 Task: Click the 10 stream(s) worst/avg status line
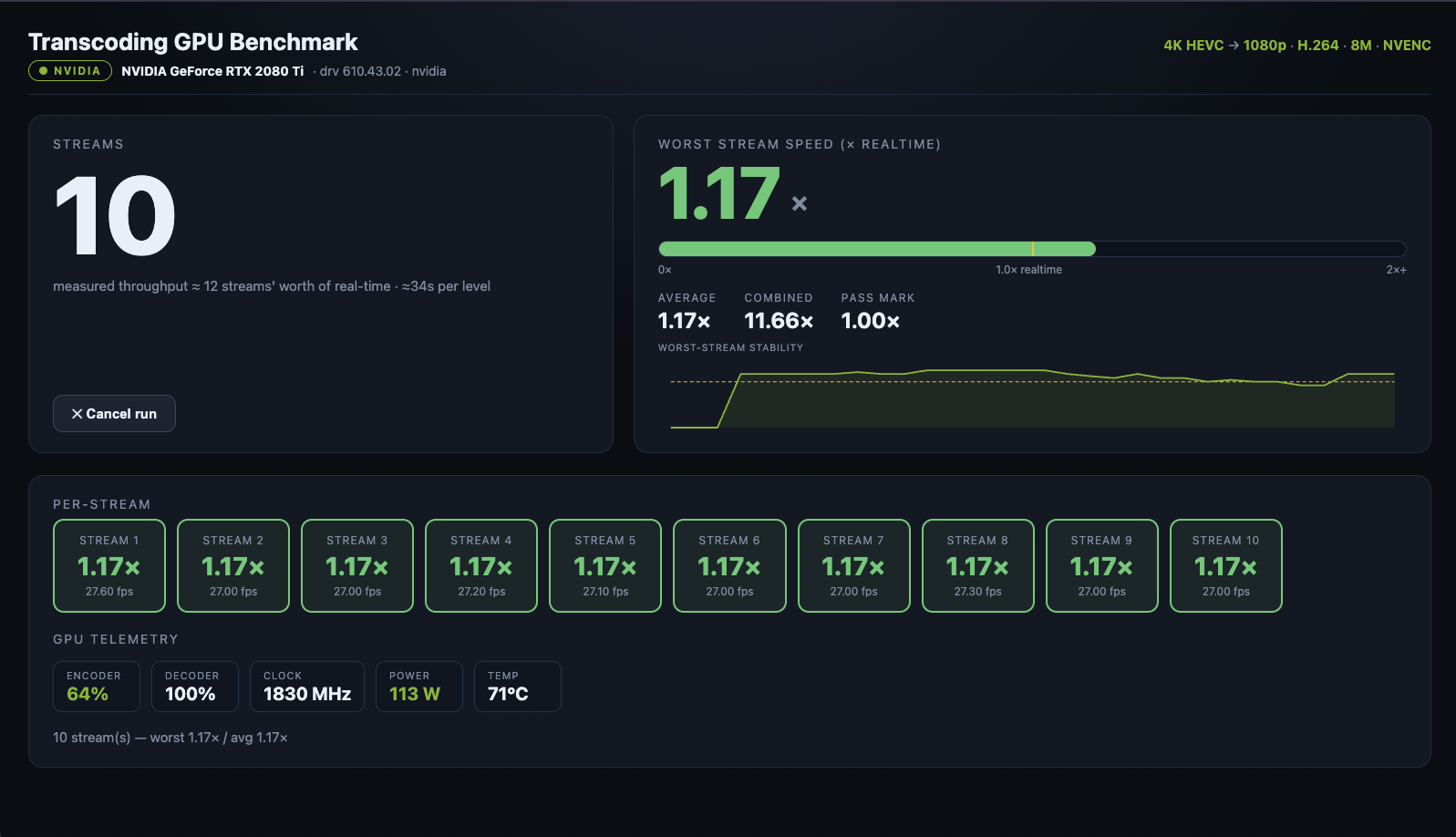point(170,738)
